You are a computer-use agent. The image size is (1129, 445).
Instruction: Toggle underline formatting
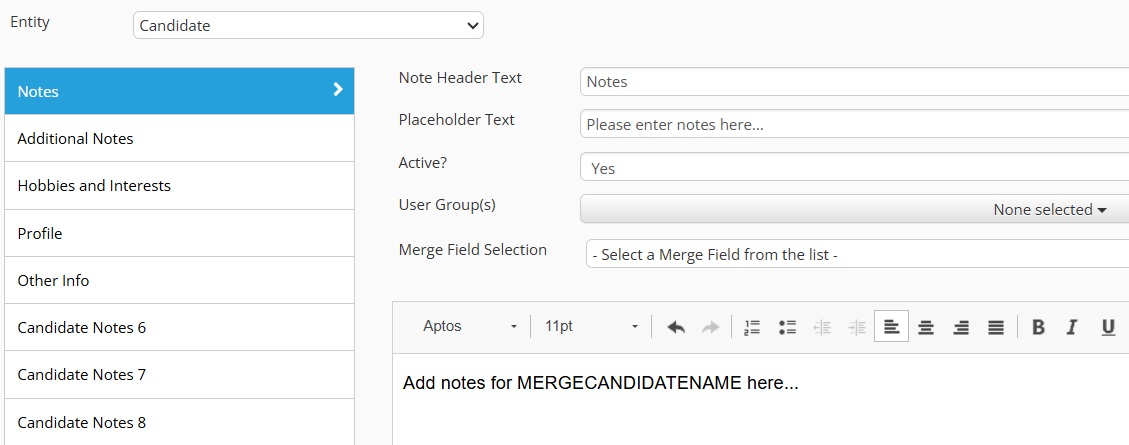coord(1108,327)
